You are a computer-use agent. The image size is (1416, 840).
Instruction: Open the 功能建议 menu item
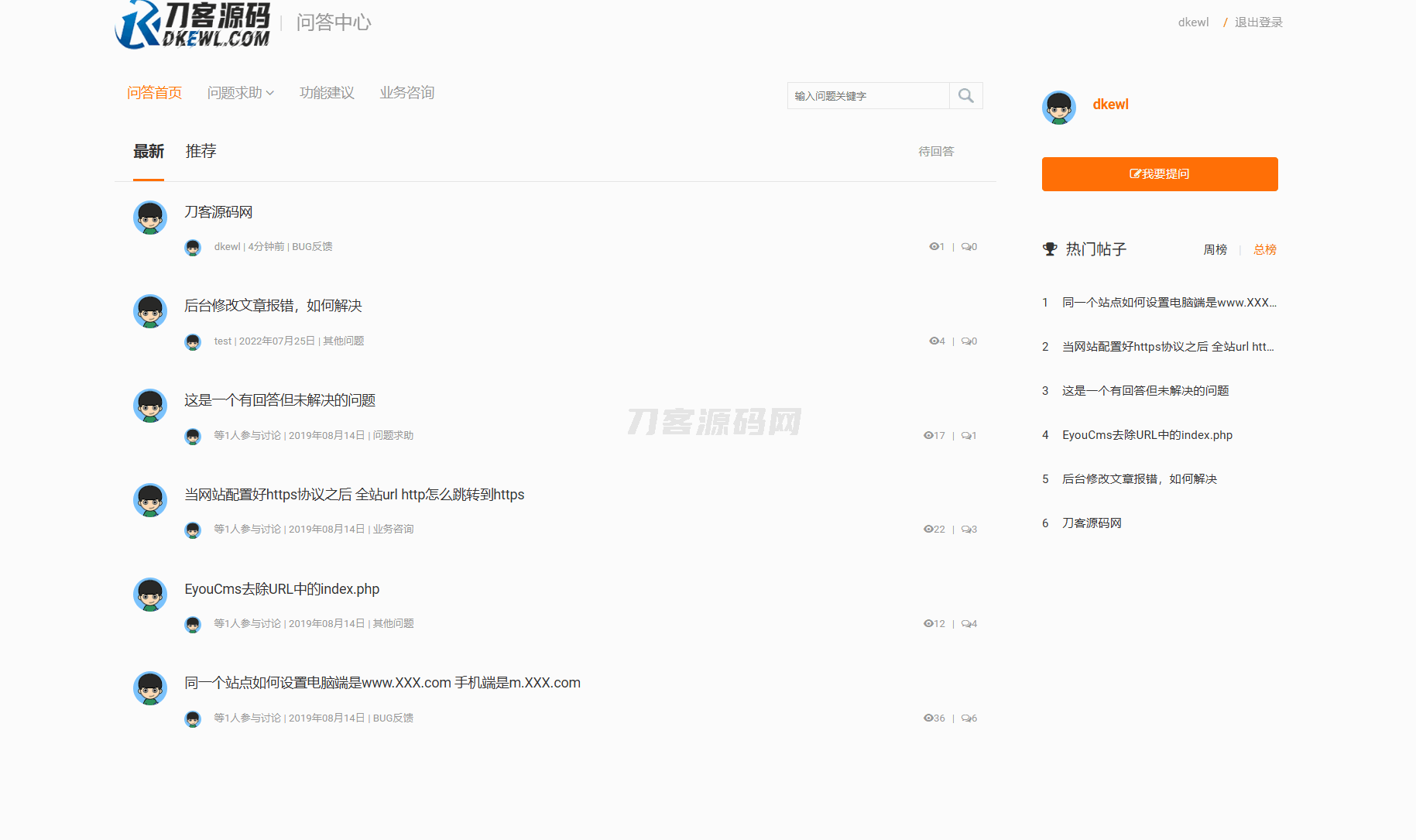327,93
